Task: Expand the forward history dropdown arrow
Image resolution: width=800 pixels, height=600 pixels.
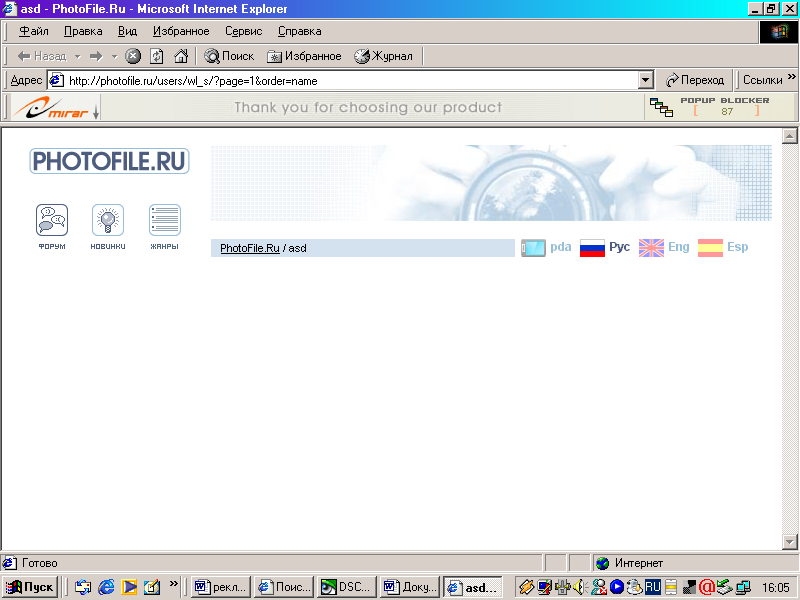Action: click(114, 56)
